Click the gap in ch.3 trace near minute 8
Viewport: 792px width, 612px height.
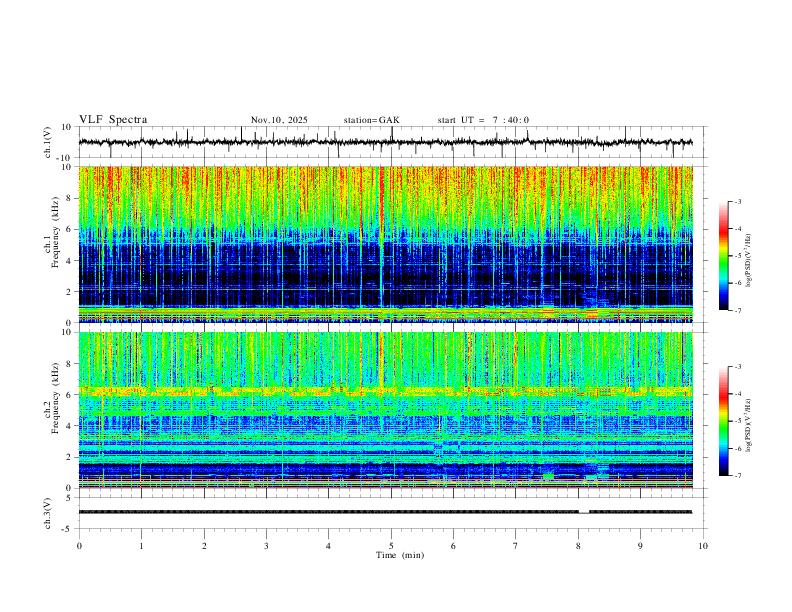584,512
